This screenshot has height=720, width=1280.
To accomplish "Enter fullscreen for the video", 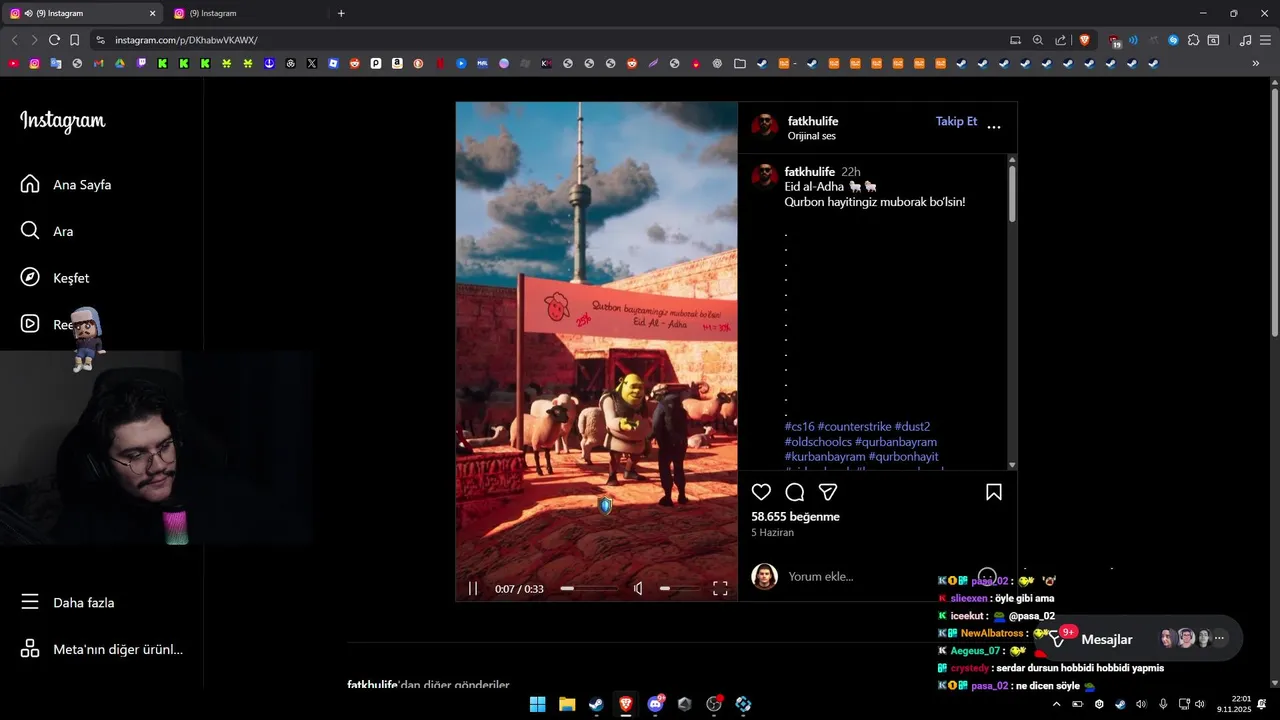I will click(720, 589).
